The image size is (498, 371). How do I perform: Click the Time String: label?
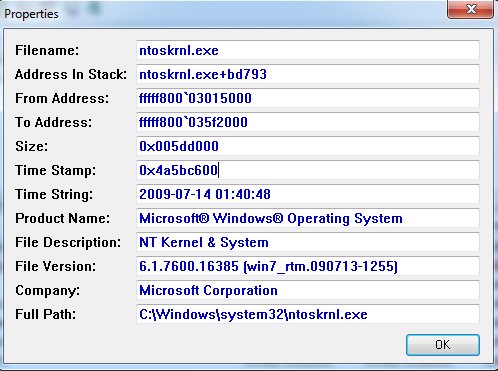[54, 194]
